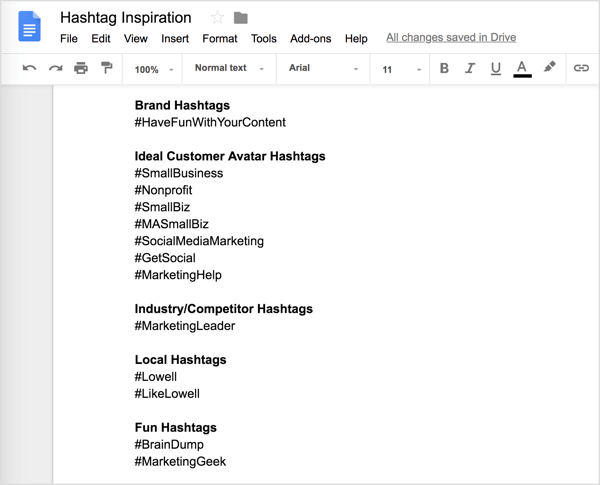
Task: Expand the 100% zoom dropdown
Action: pyautogui.click(x=154, y=69)
